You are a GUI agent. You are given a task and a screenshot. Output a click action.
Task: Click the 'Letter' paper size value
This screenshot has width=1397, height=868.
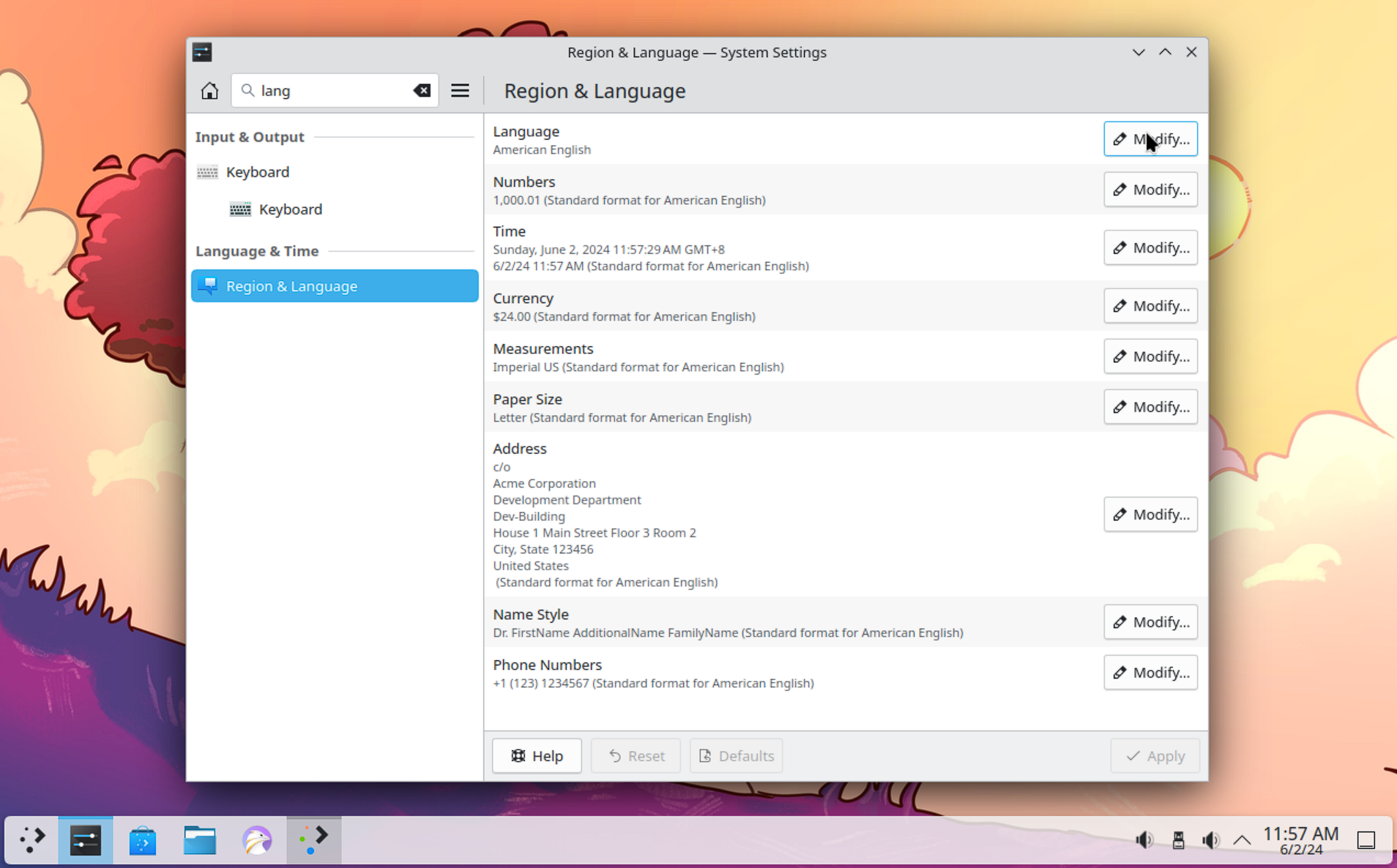(510, 418)
